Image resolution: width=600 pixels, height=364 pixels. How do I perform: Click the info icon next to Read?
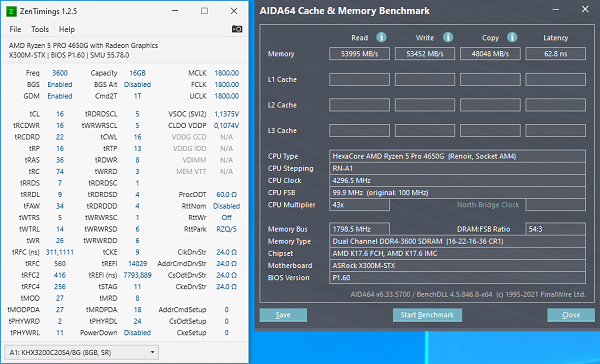click(x=381, y=37)
